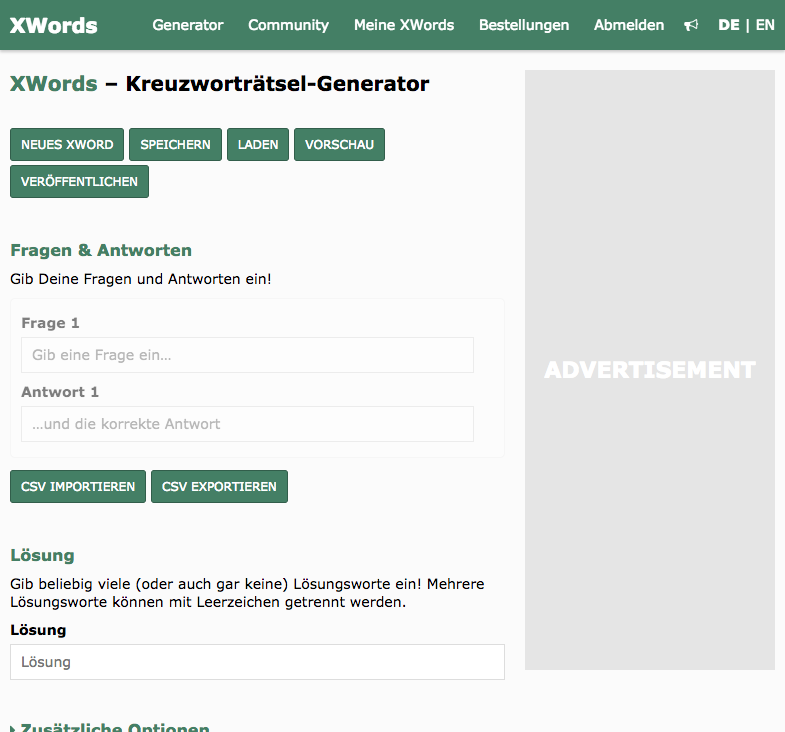The width and height of the screenshot is (785, 732).
Task: Focus the Frage 1 question field
Action: point(247,355)
